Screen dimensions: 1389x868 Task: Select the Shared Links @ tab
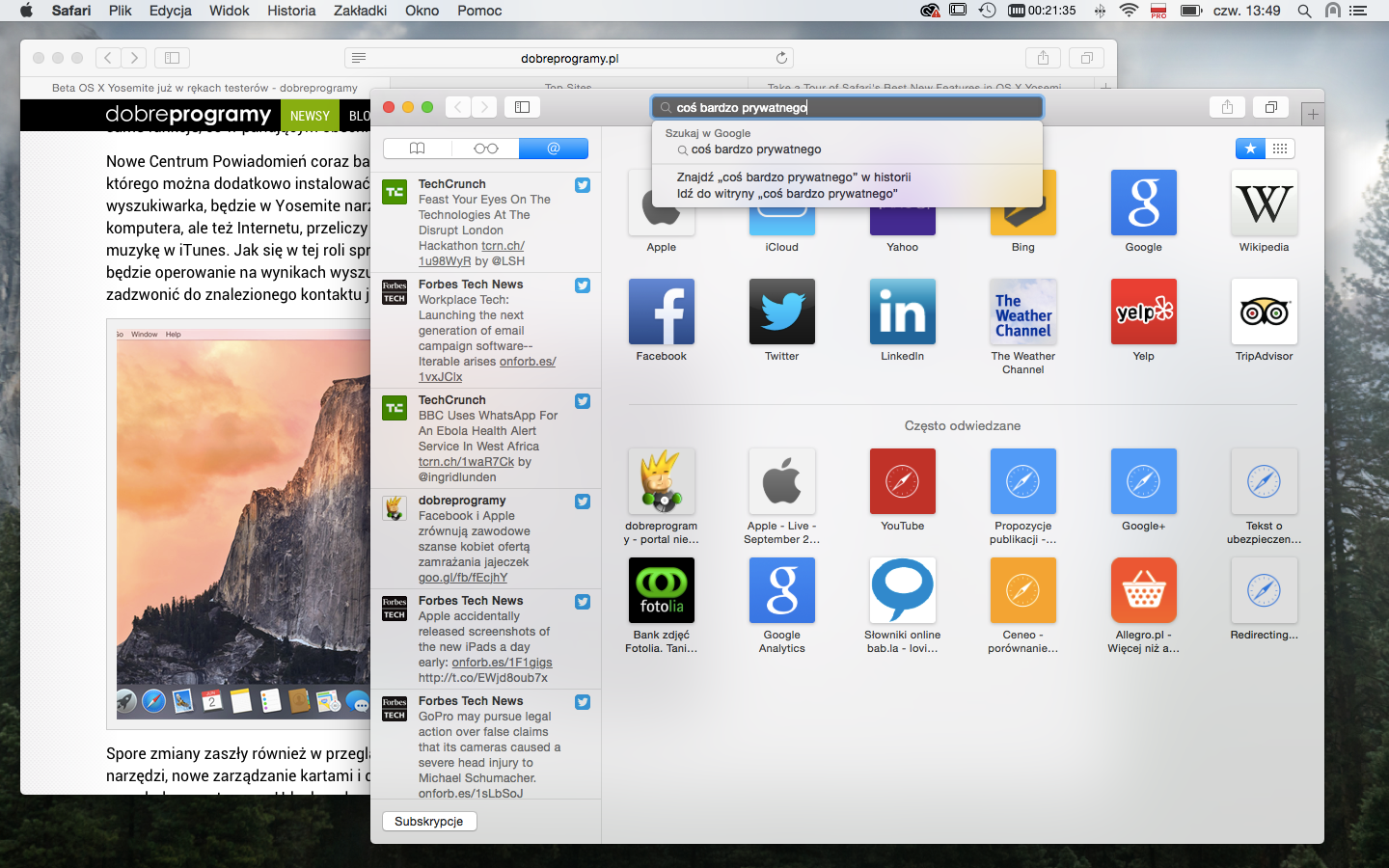point(554,149)
